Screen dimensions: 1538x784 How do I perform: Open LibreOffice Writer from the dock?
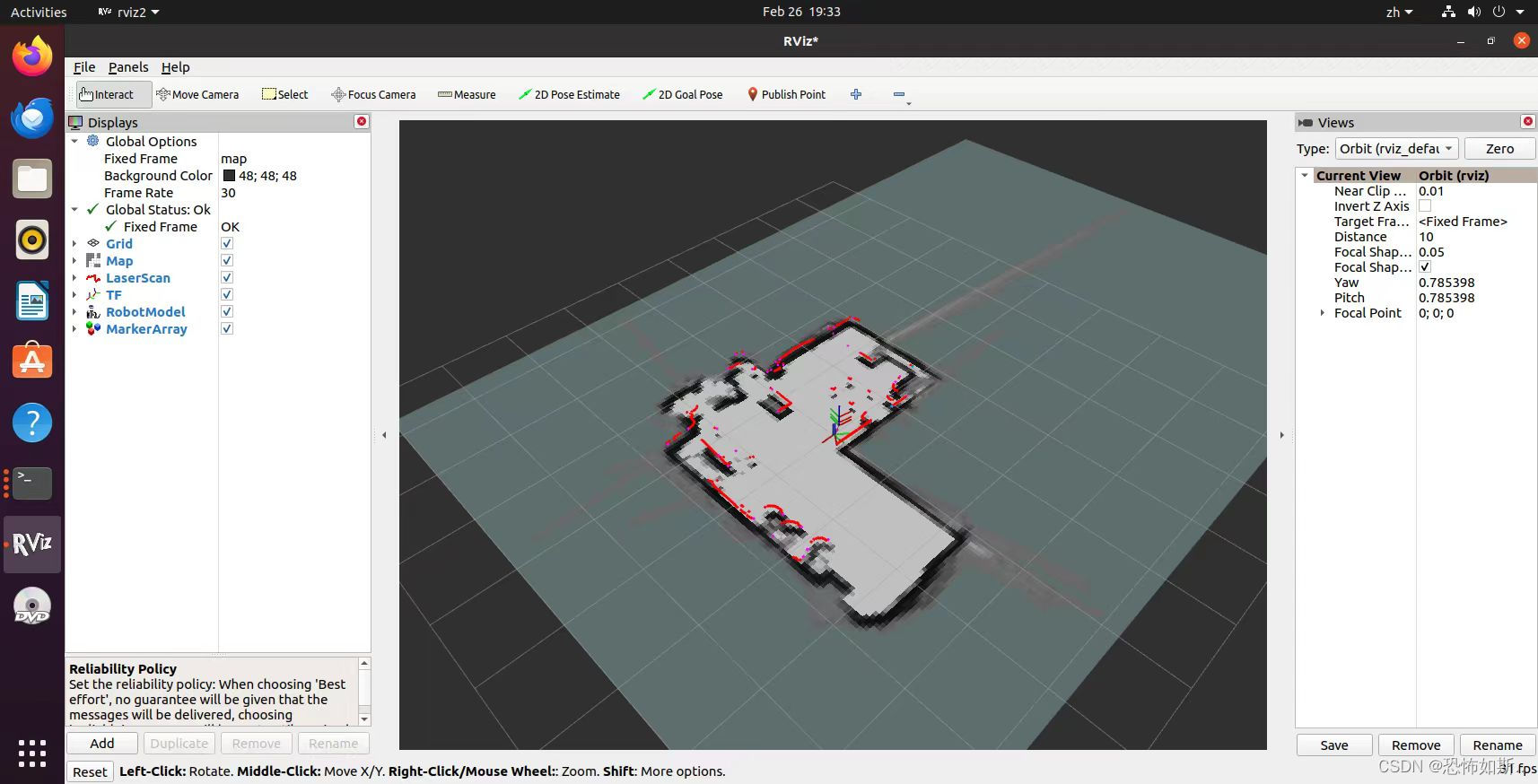pos(32,301)
